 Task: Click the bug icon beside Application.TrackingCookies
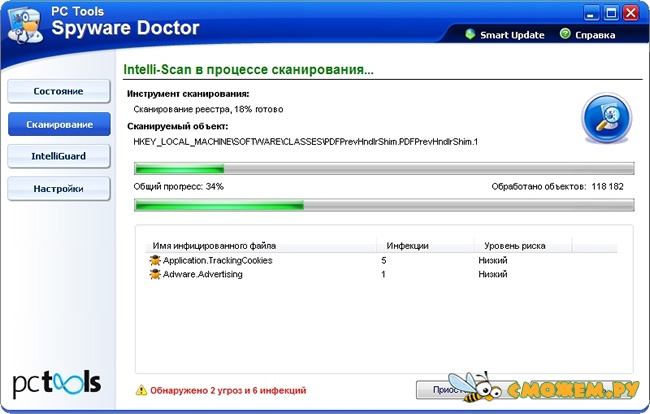(155, 261)
